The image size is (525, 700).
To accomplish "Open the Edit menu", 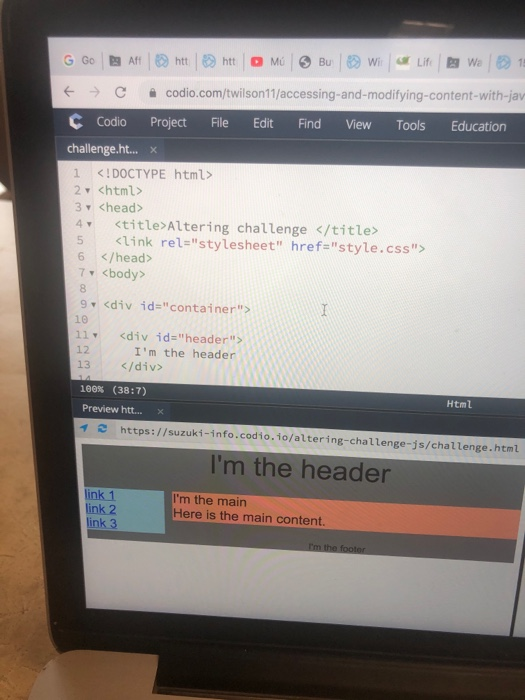I will (x=263, y=123).
